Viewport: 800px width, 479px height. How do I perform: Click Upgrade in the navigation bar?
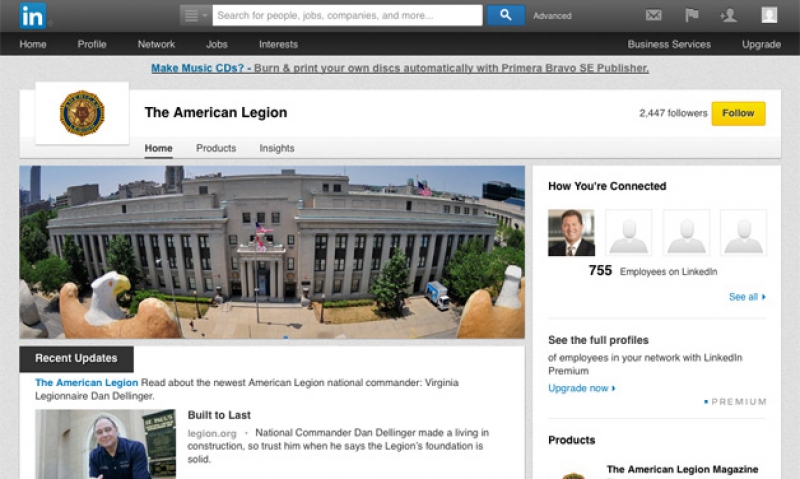[x=761, y=44]
